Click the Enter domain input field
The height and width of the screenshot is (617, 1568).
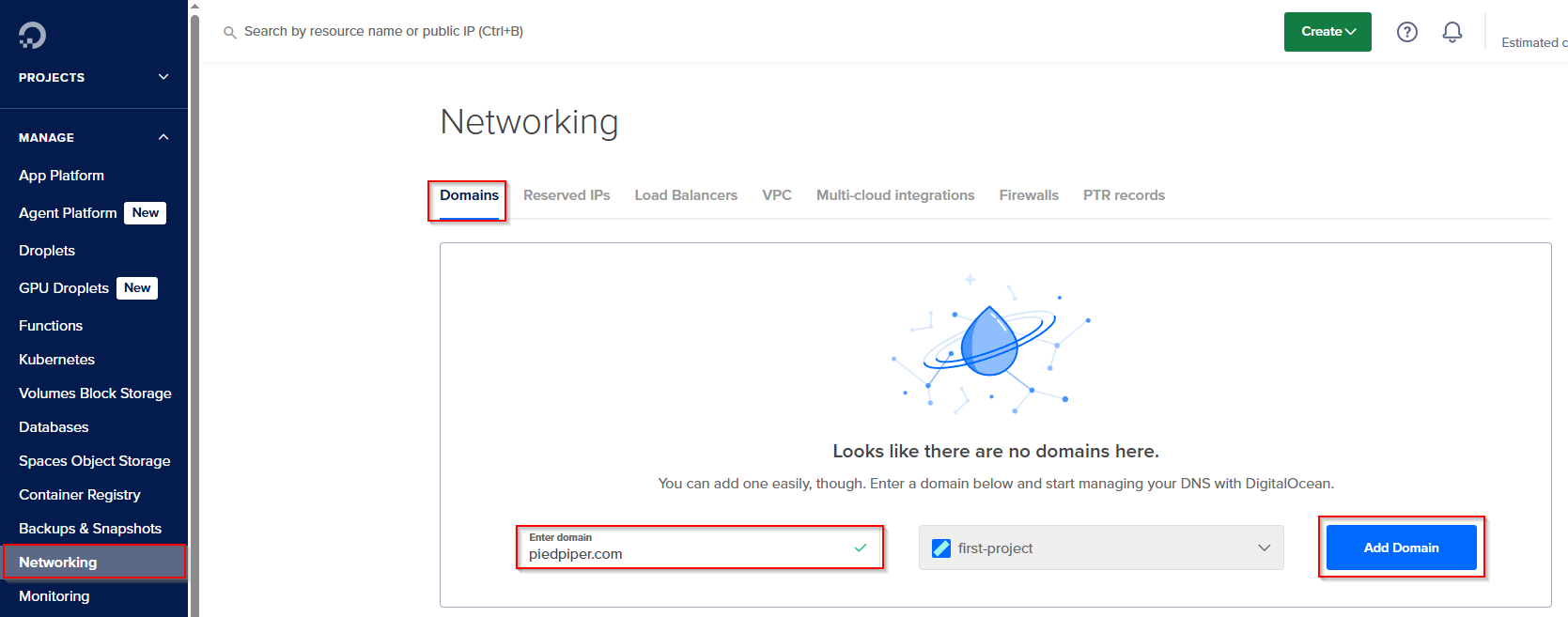click(x=686, y=553)
